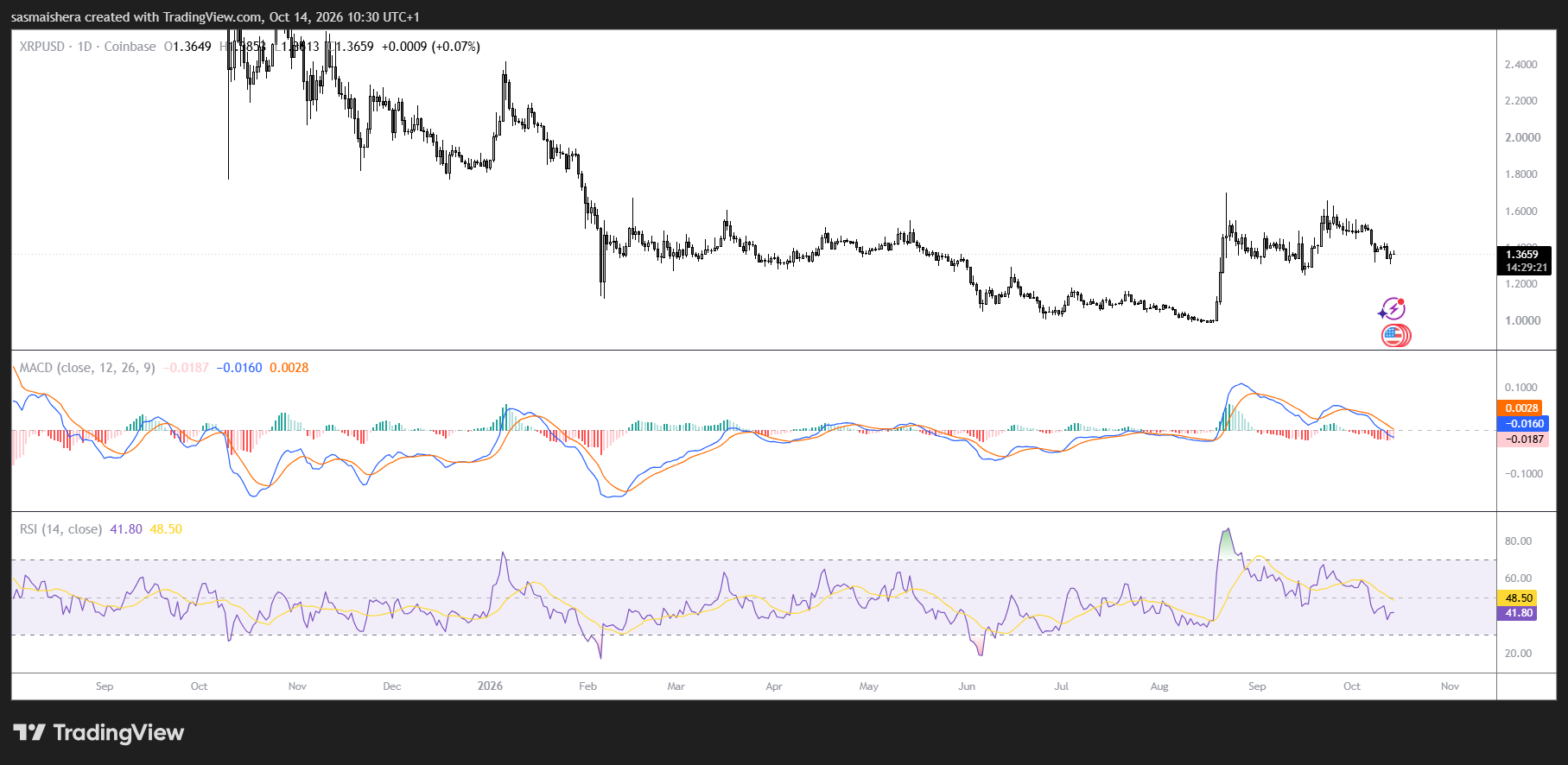Viewport: 1568px width, 765px height.
Task: Click the open price value 1.3649
Action: (x=192, y=47)
